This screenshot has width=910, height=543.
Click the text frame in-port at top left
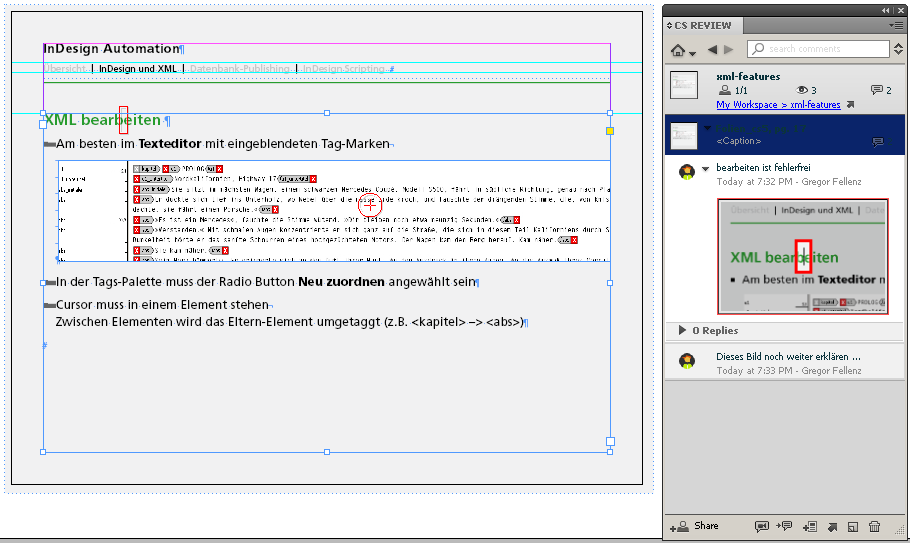[x=42, y=124]
